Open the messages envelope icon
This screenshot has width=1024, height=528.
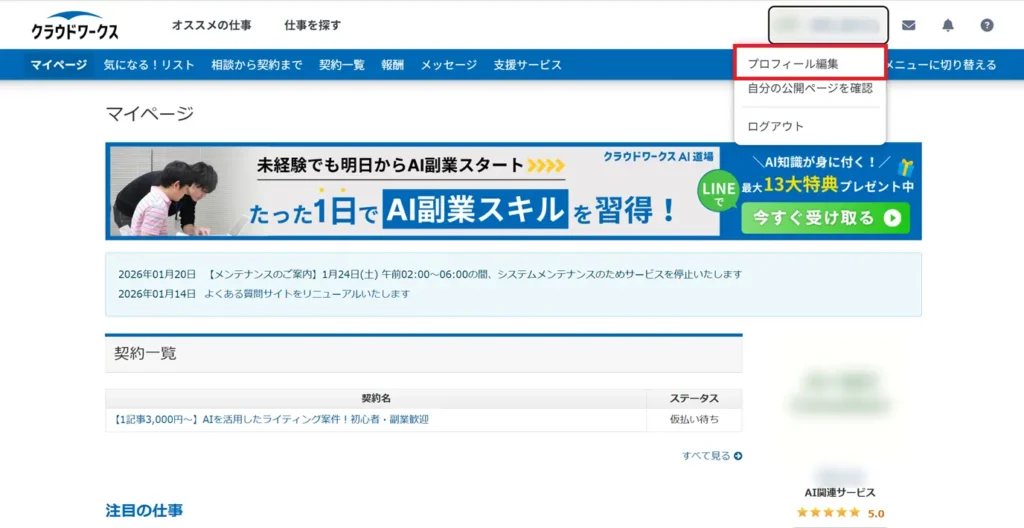(908, 25)
